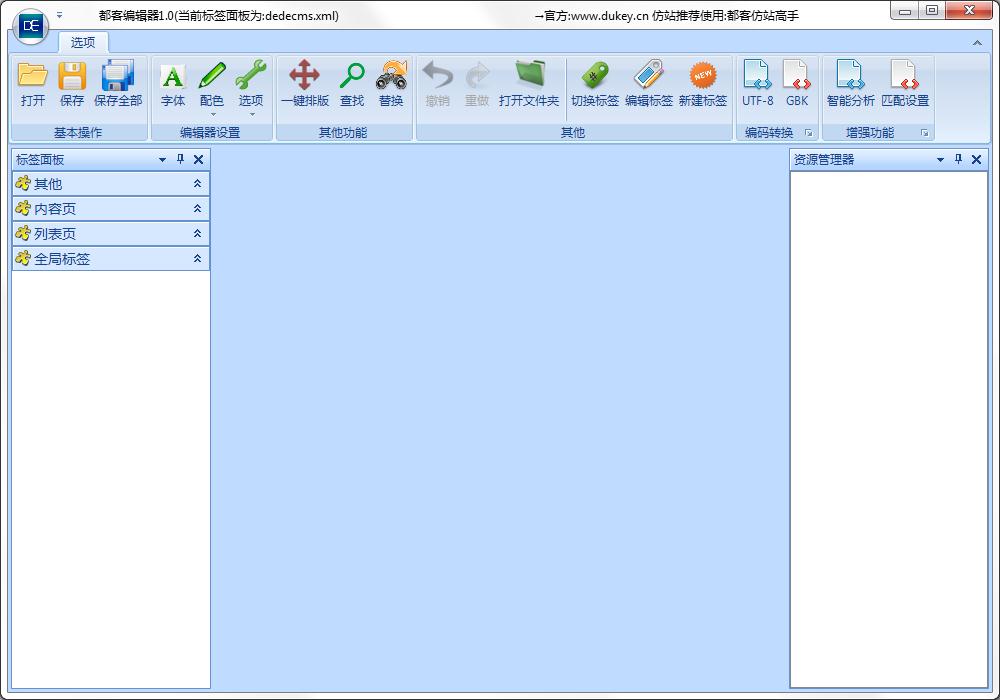Click the DE application logo button
The image size is (1000, 700).
coord(31,26)
